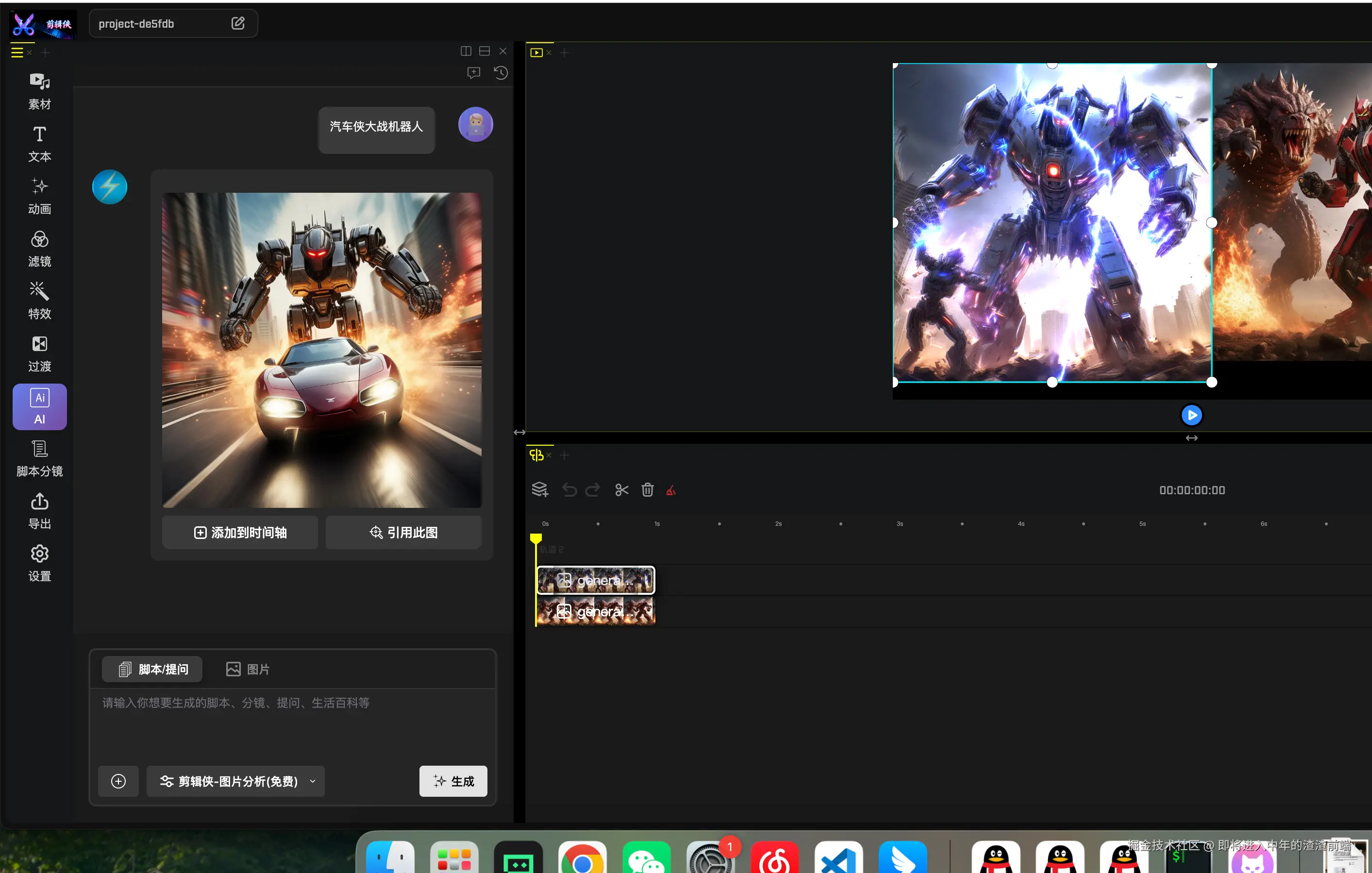Switch to the 图片 tab
This screenshot has height=873, width=1372.
click(x=248, y=669)
